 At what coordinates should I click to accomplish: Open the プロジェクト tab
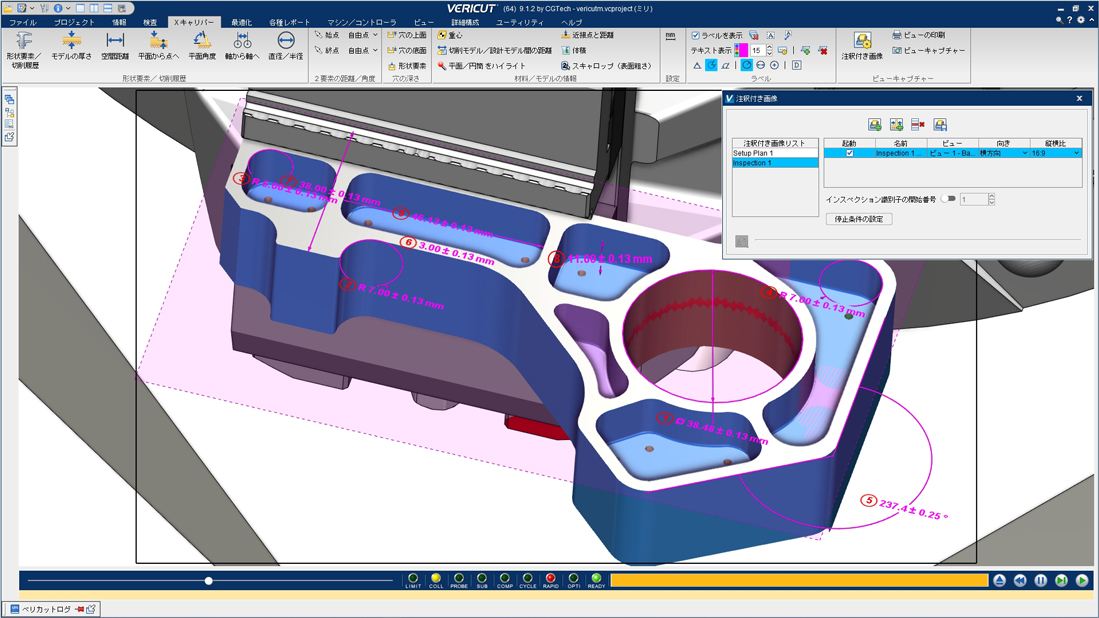(x=74, y=22)
